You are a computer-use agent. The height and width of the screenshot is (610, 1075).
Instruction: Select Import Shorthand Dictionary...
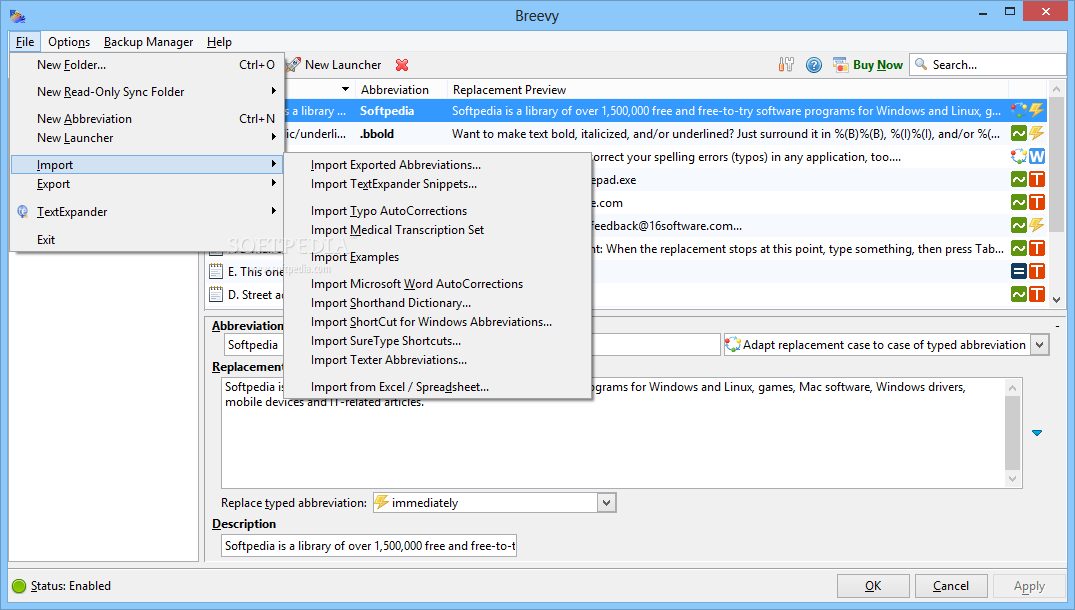pos(437,303)
